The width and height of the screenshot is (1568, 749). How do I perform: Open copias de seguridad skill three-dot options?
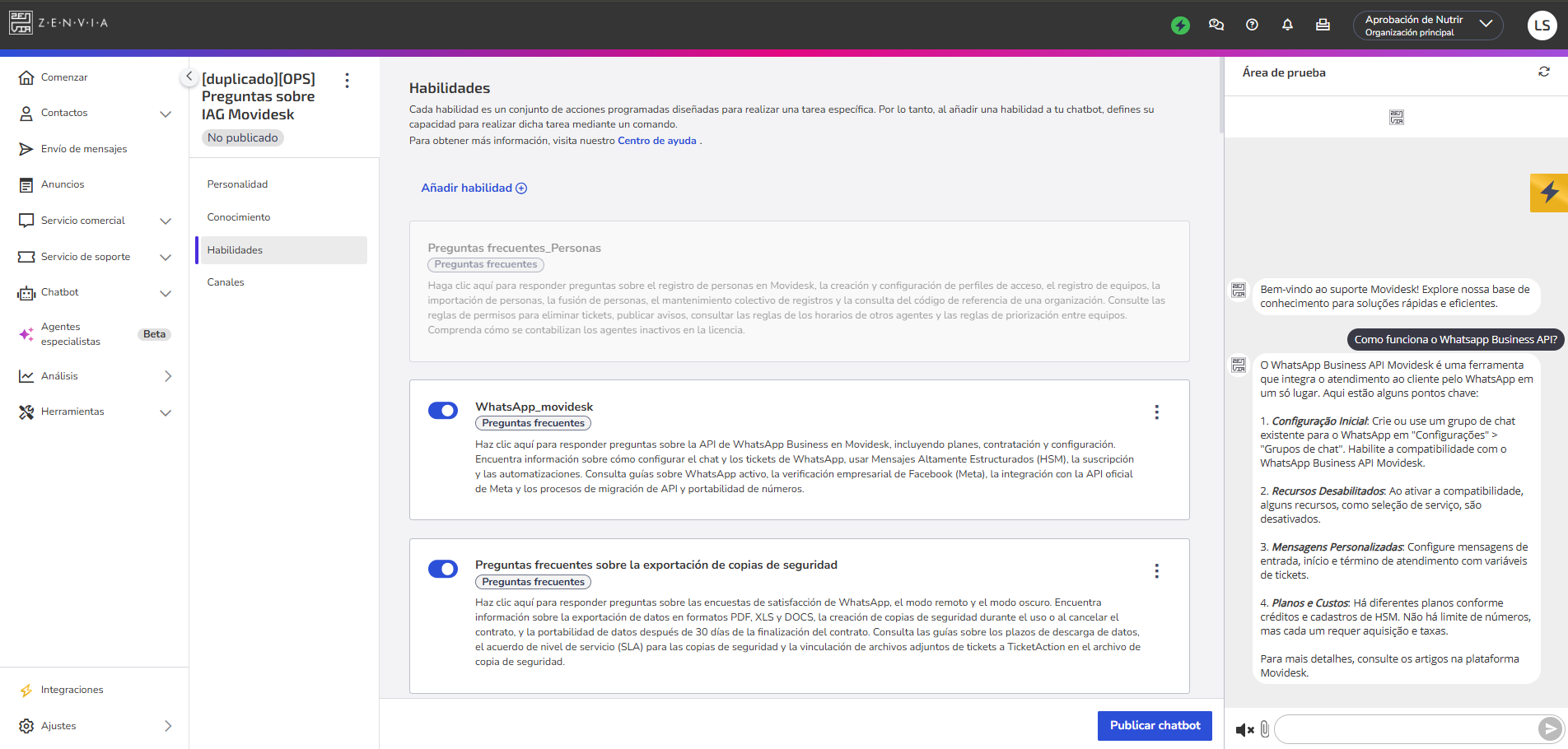[x=1156, y=570]
